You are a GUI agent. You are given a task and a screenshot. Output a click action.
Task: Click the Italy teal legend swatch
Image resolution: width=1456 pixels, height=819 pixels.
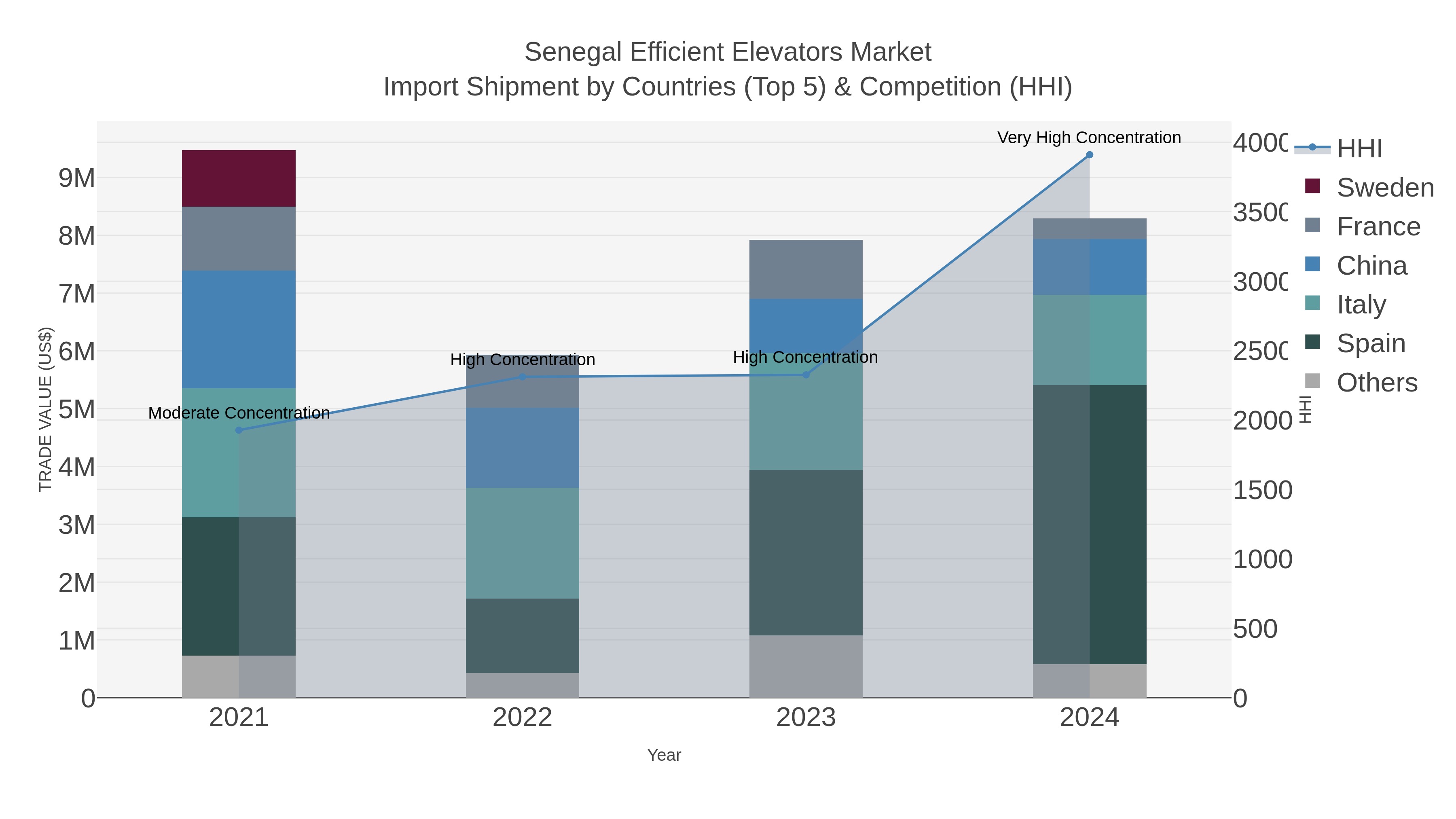[1312, 303]
